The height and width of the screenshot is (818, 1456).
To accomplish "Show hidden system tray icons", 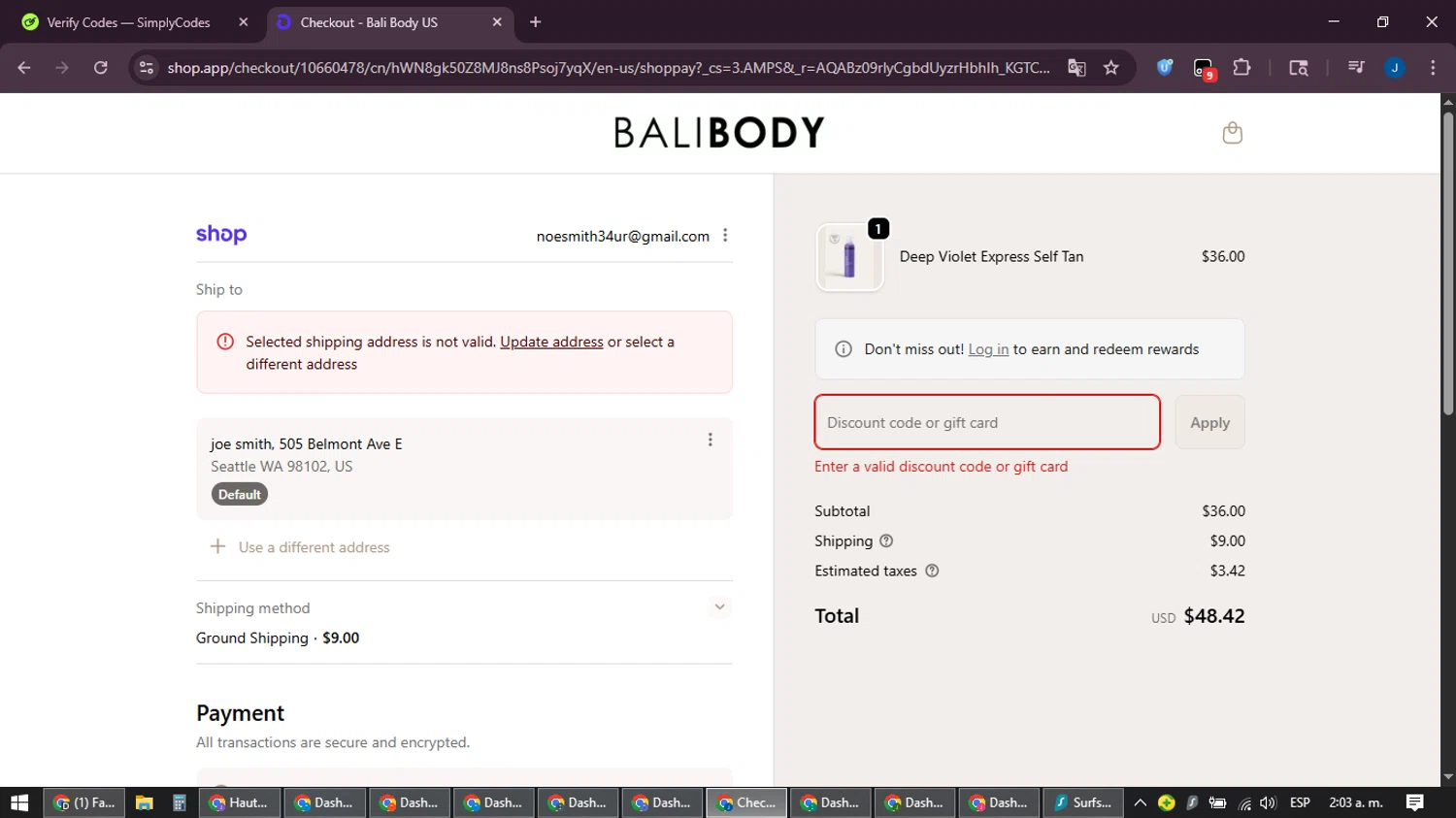I will pos(1141,802).
